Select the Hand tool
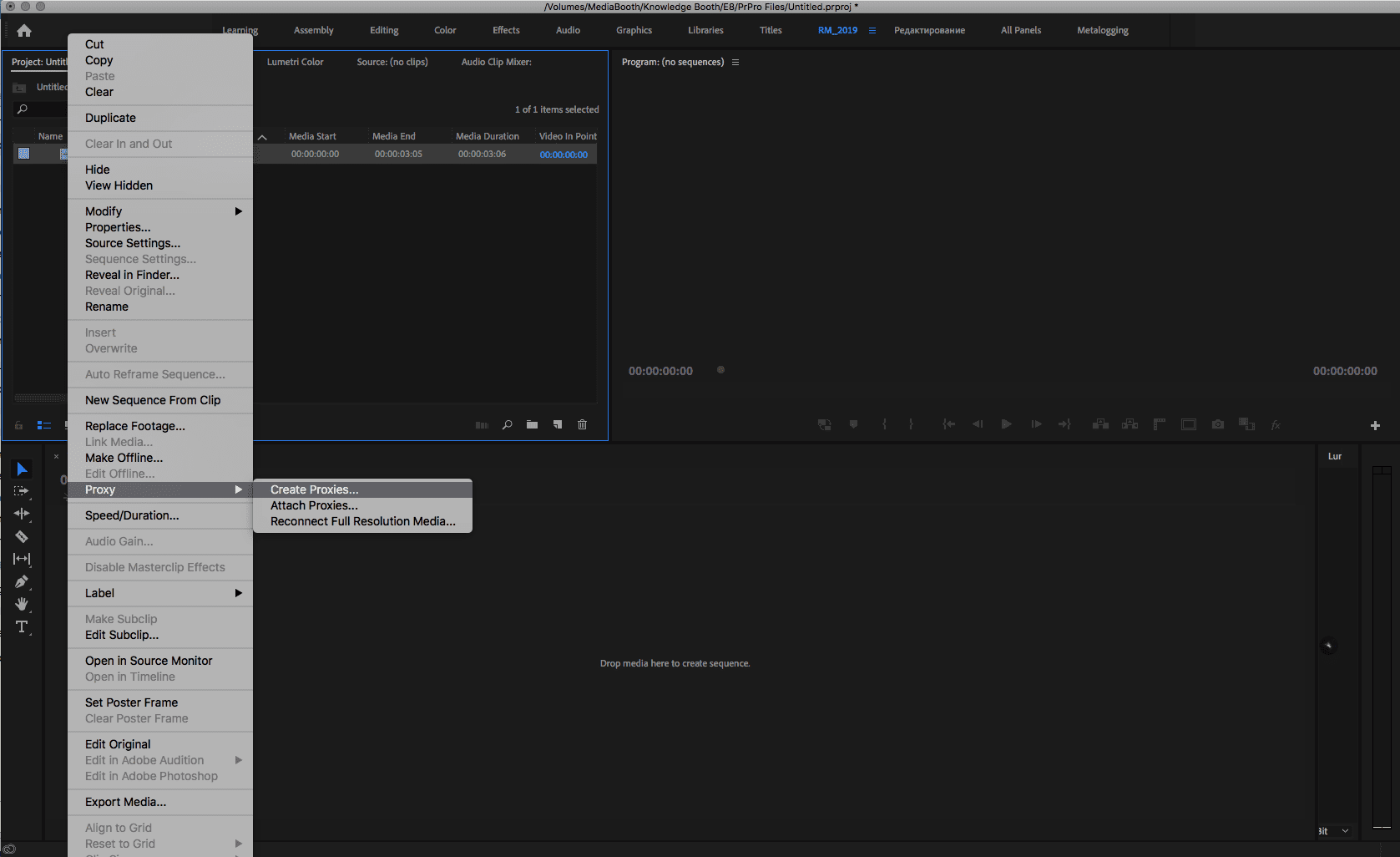 click(x=22, y=605)
